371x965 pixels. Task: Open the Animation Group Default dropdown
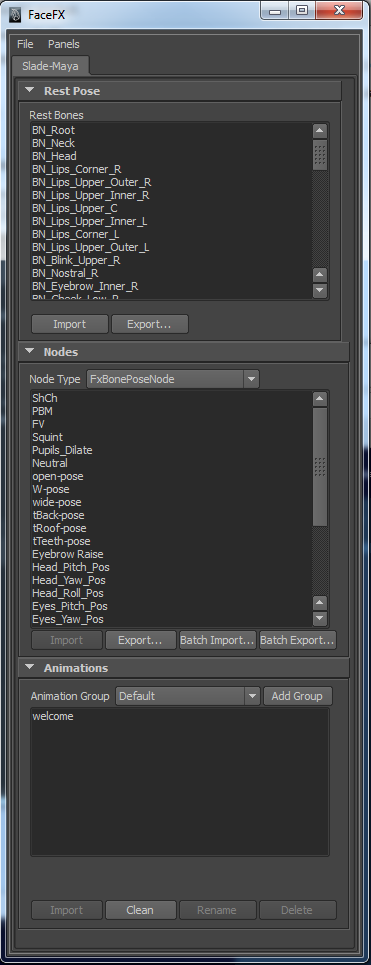coord(188,696)
